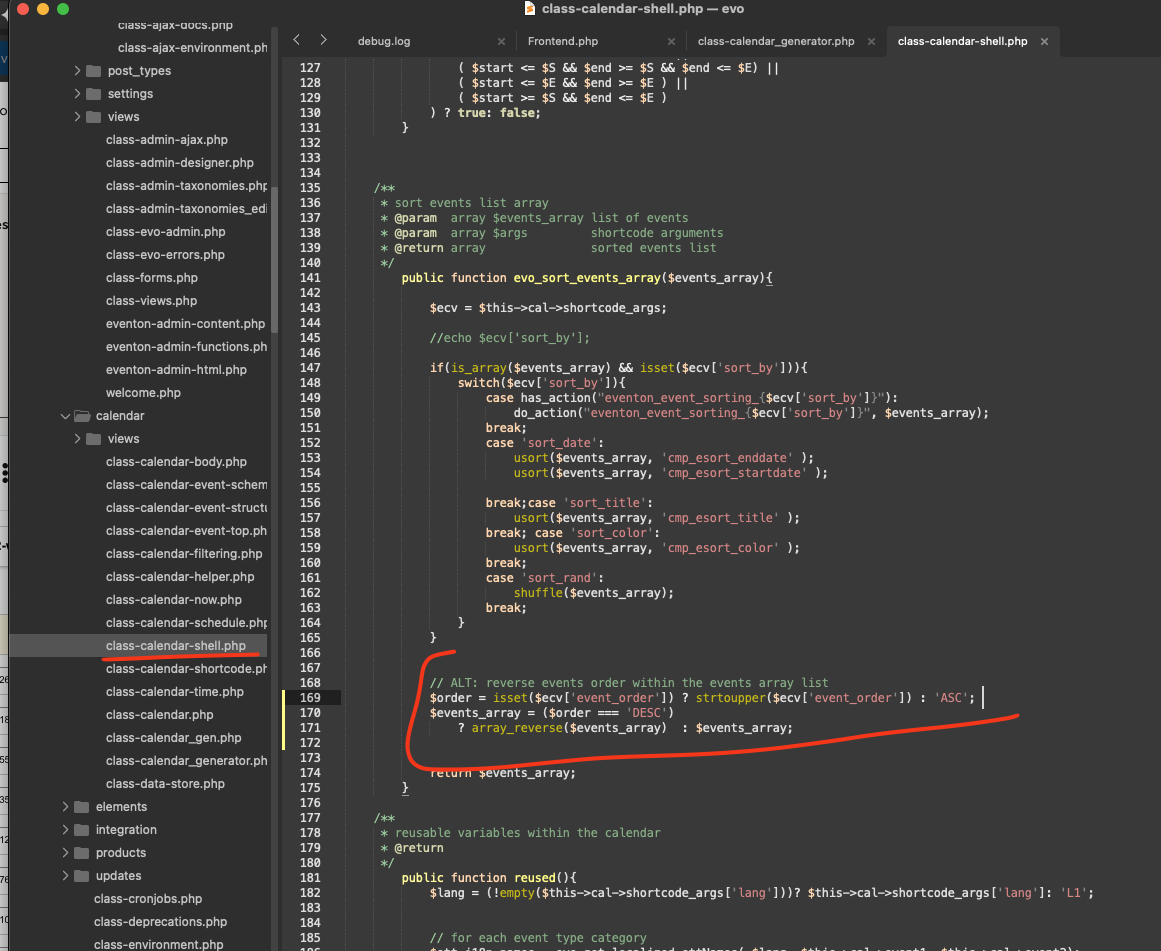Click the post_types folder icon
The width and height of the screenshot is (1161, 951).
(x=94, y=71)
